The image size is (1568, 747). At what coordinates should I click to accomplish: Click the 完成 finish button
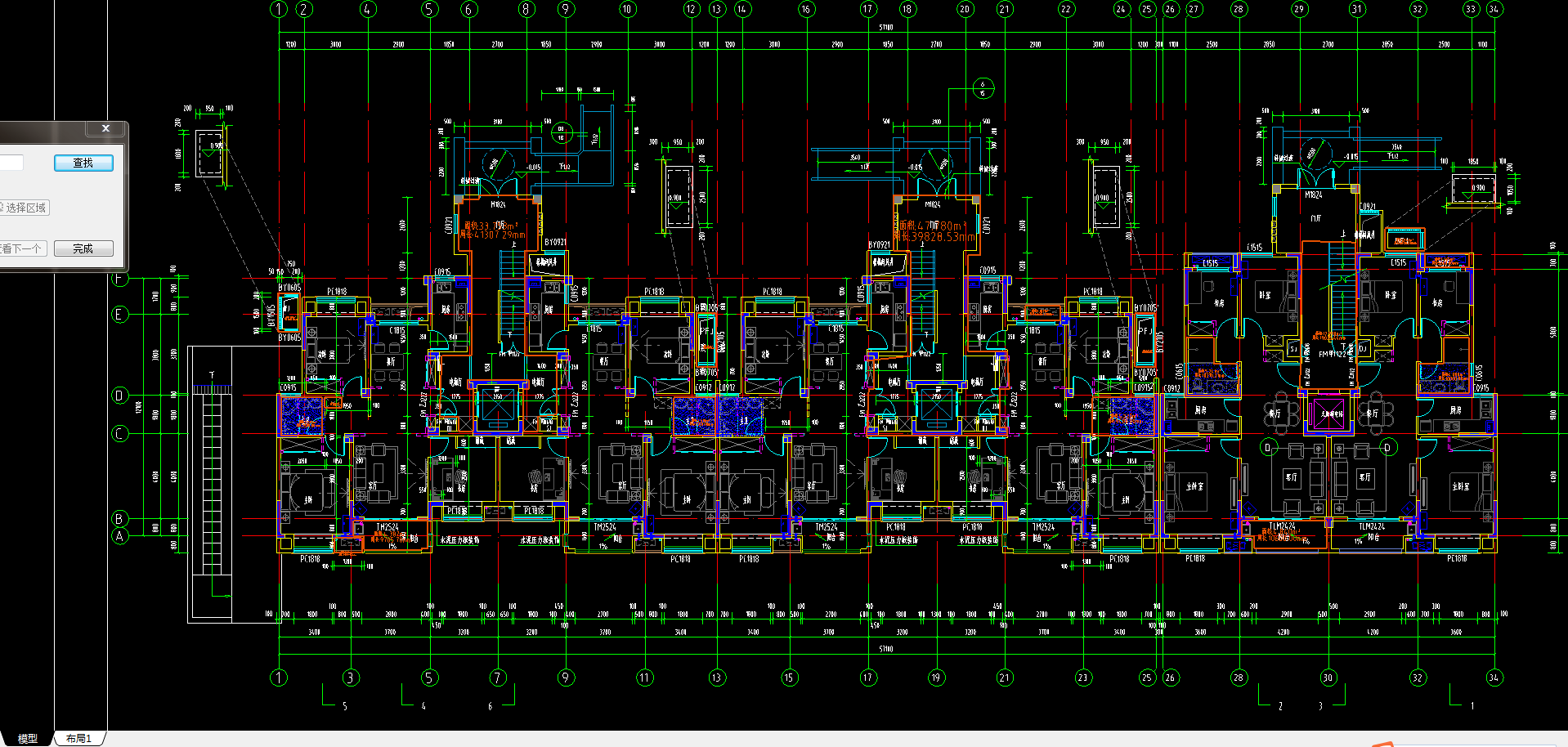pos(83,248)
